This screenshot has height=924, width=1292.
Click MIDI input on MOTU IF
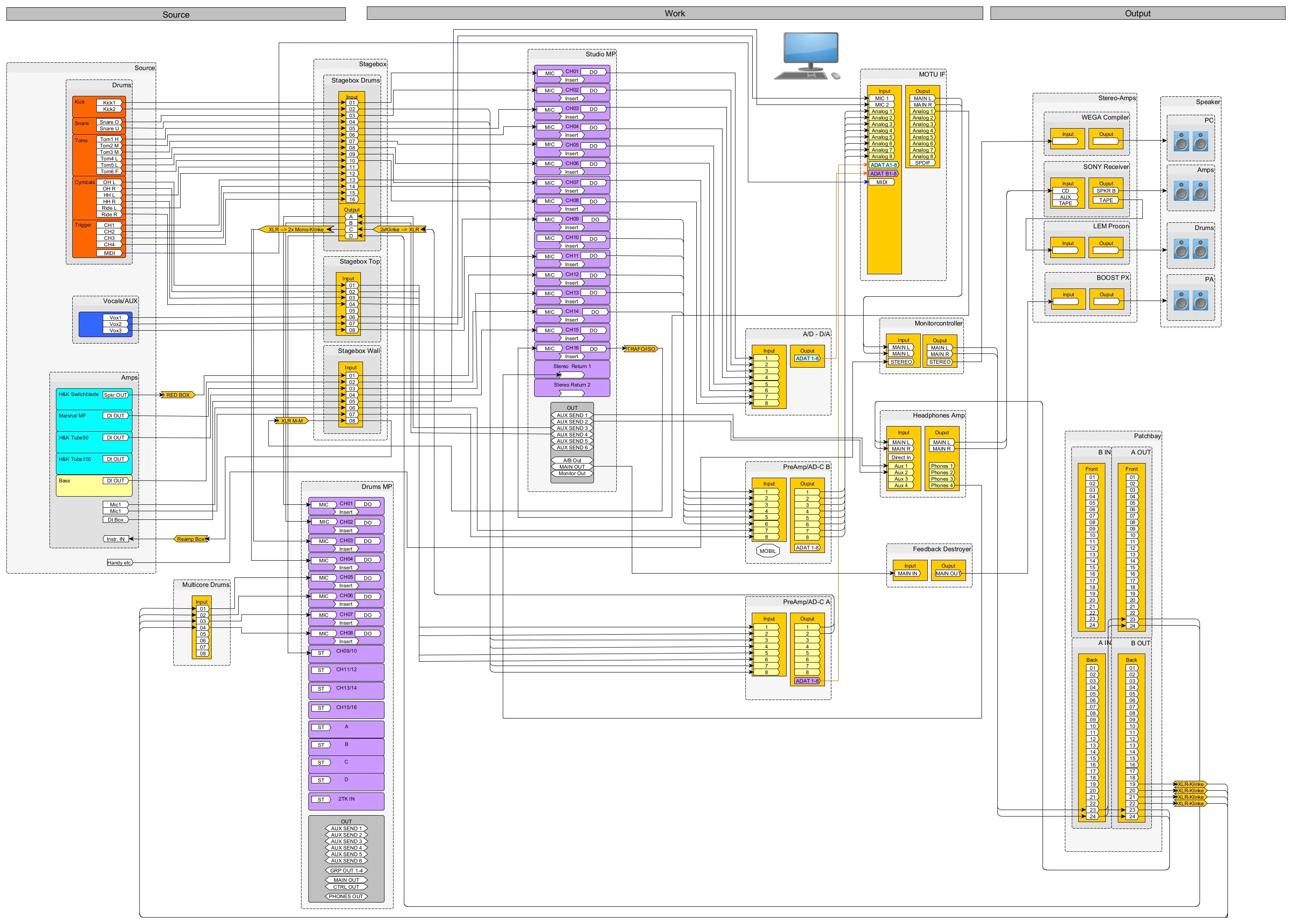point(882,182)
